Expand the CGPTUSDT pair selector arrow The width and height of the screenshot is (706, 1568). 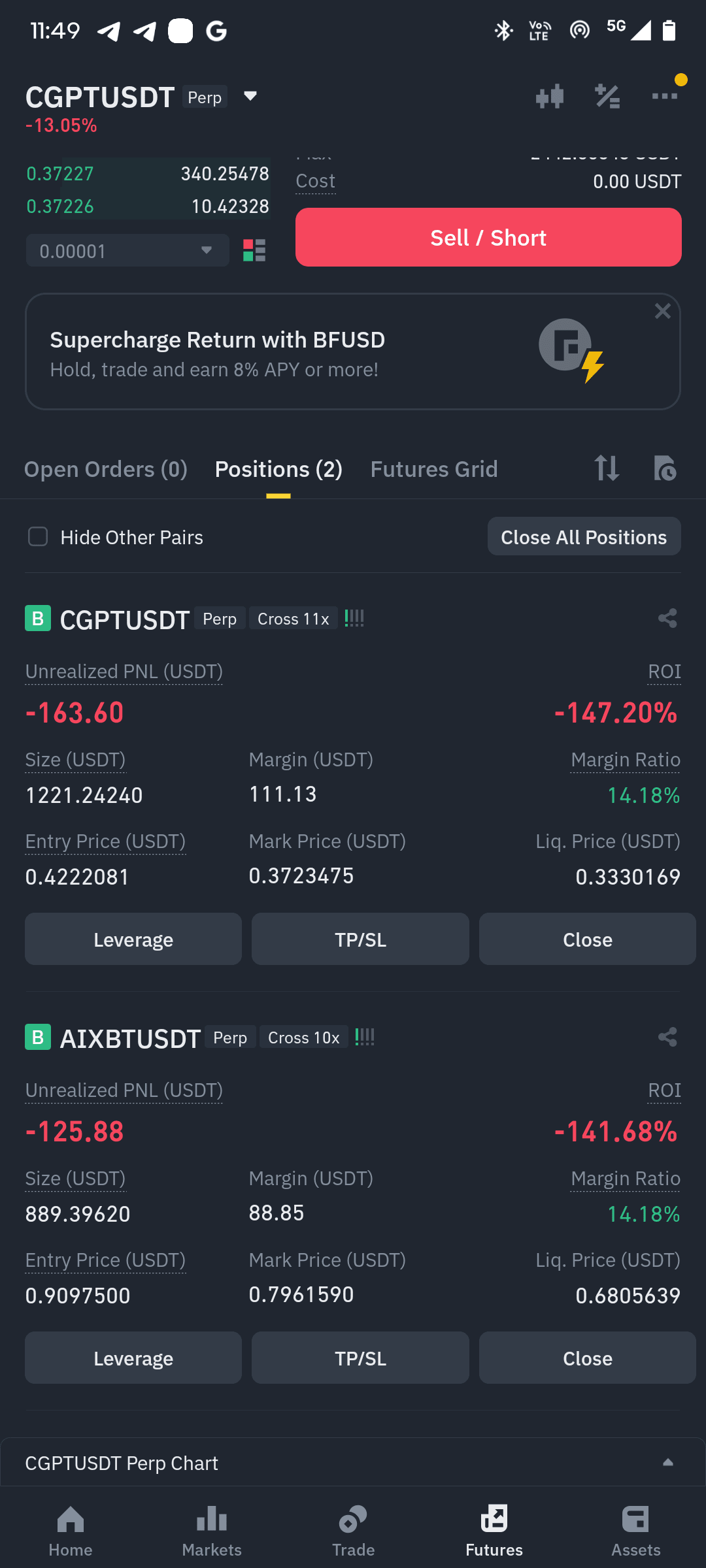tap(250, 97)
